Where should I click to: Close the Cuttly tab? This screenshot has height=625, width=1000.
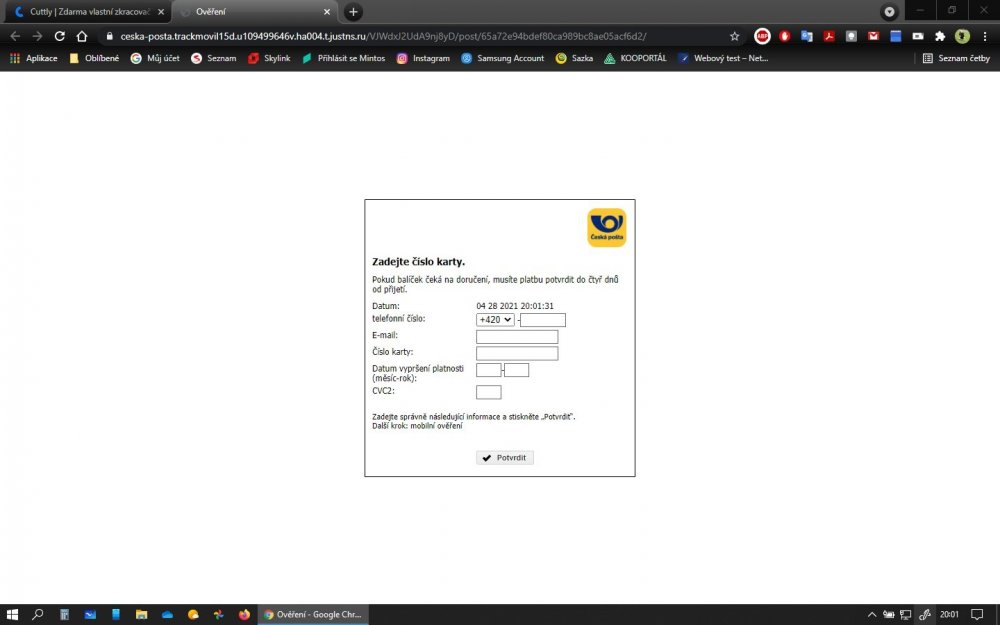pos(161,11)
